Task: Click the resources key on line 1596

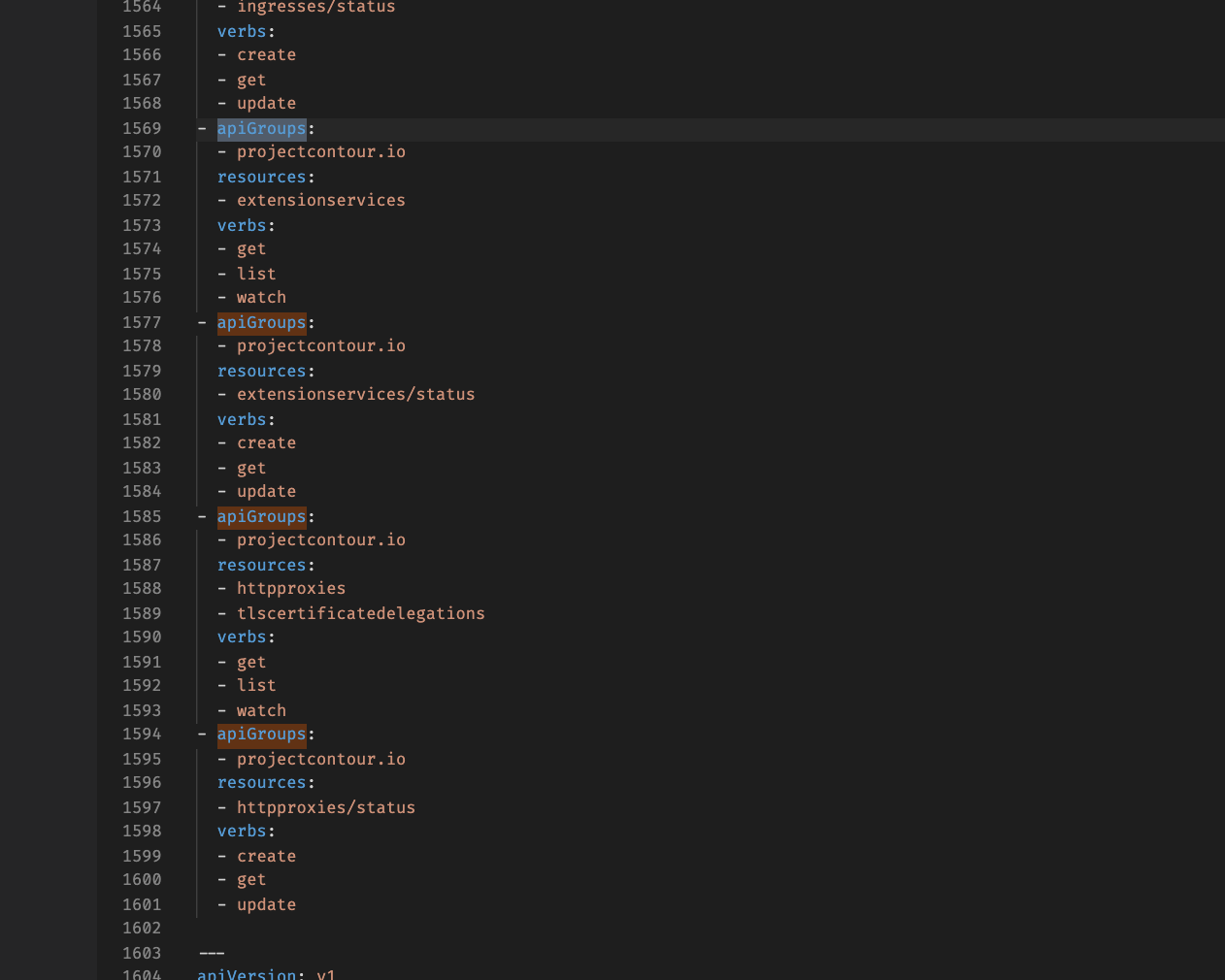Action: [261, 782]
